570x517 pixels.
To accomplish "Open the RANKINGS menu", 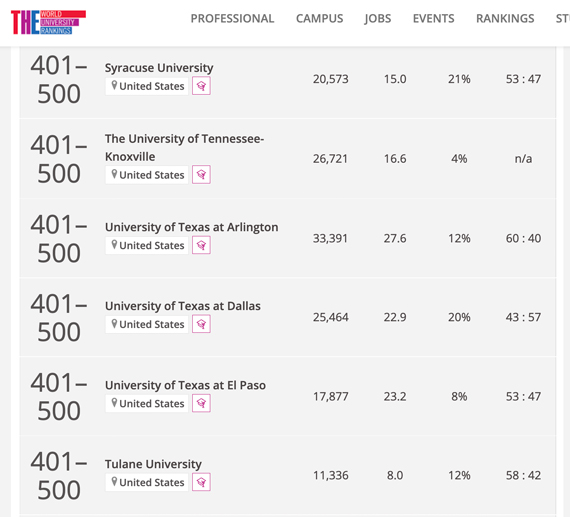I will (x=505, y=19).
